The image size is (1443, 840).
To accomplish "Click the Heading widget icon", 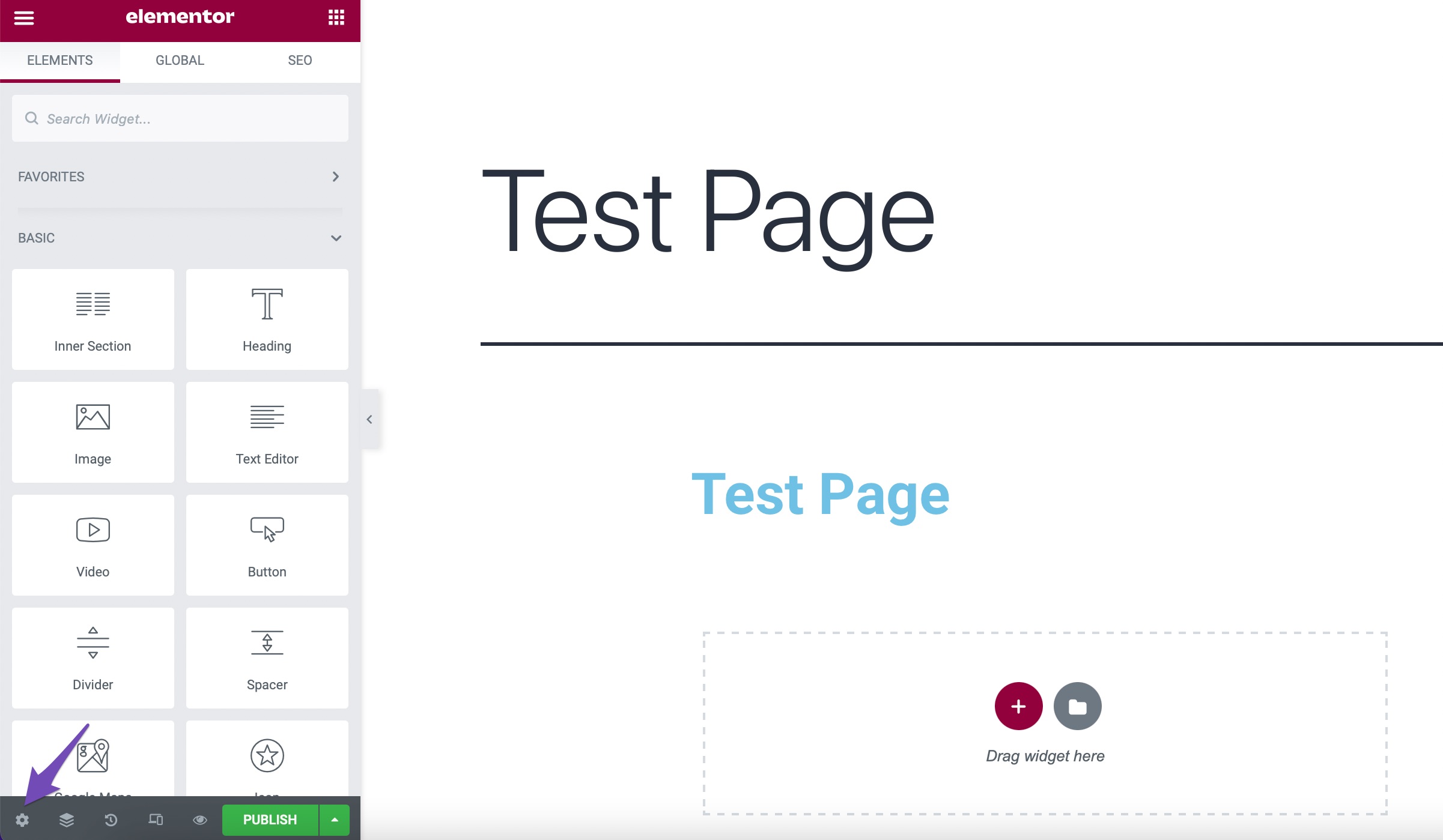I will [267, 304].
